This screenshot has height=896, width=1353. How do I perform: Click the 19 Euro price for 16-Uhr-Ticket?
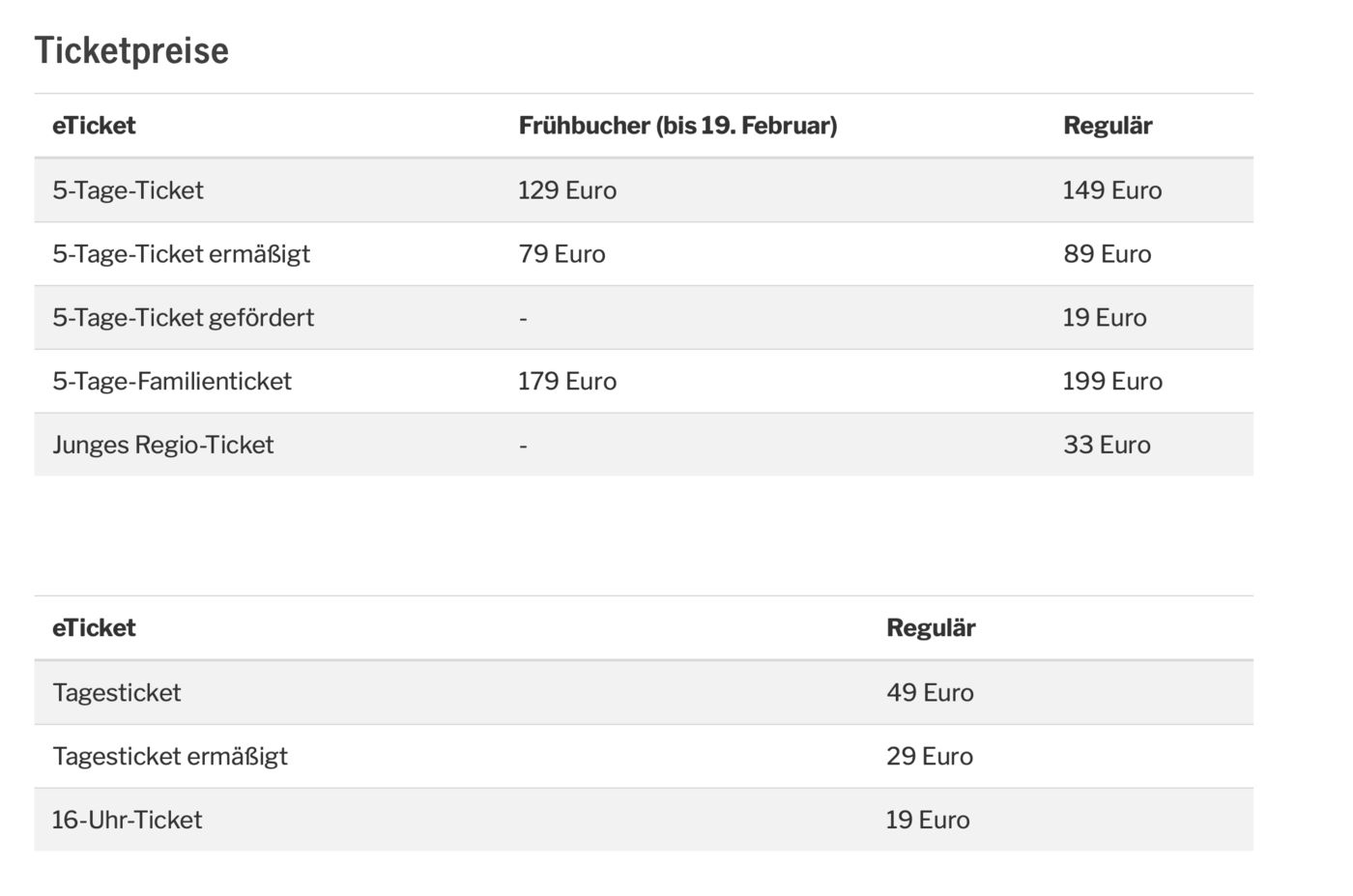click(928, 821)
